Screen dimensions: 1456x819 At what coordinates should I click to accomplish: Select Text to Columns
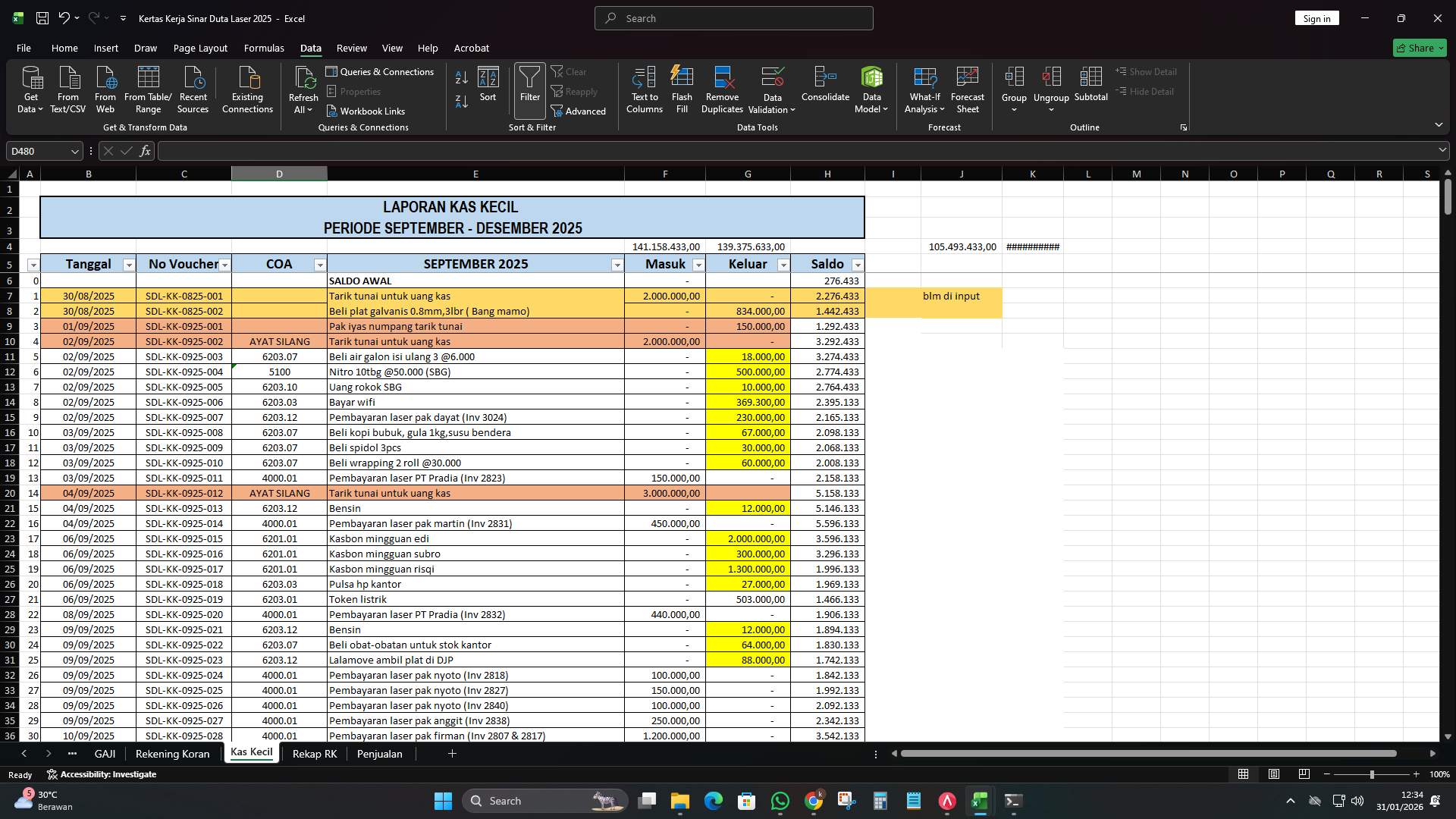click(x=644, y=89)
